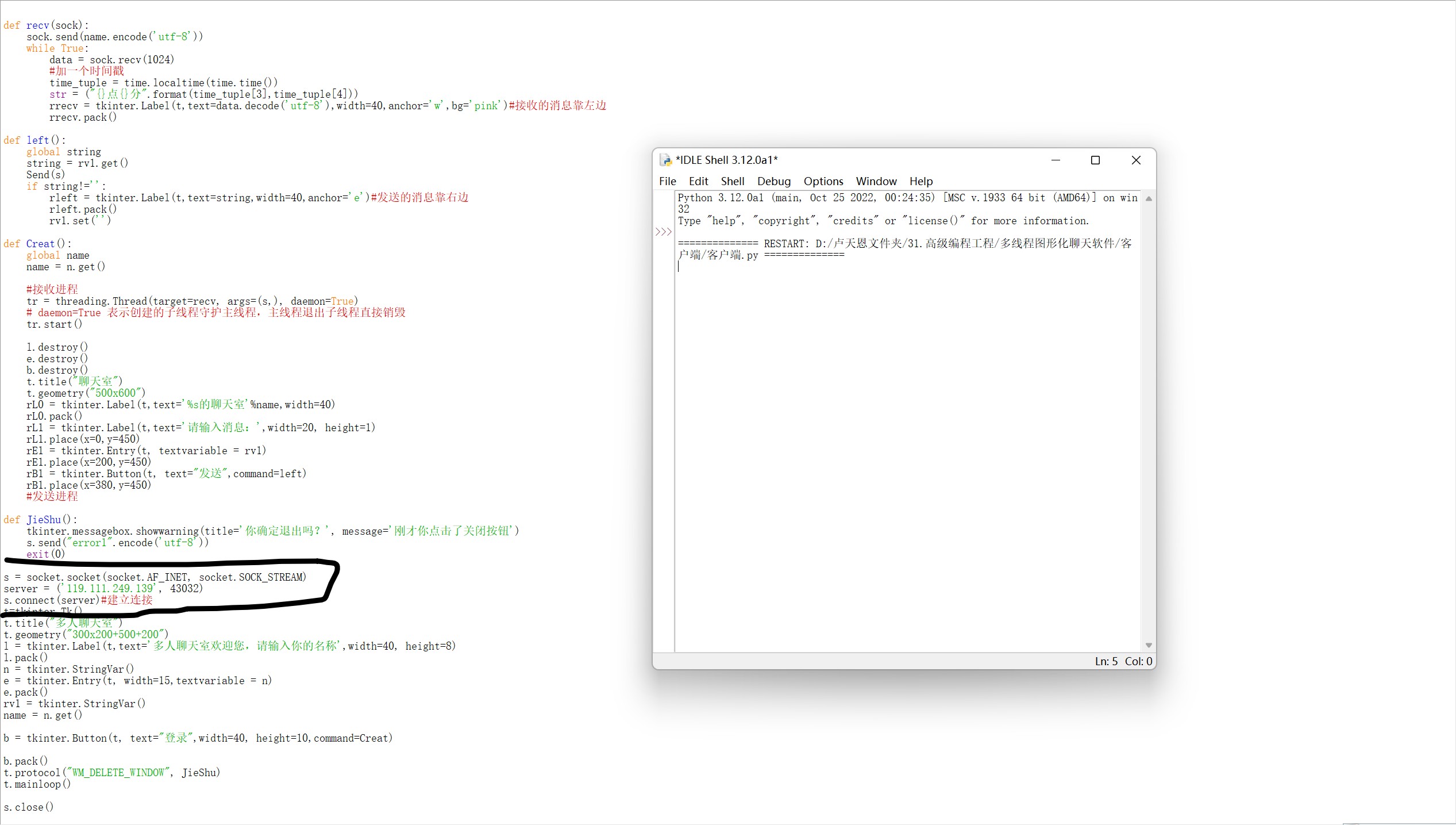The width and height of the screenshot is (1456, 825).
Task: Click the scroll-down arrow in IDLE Shell
Action: [x=1149, y=645]
